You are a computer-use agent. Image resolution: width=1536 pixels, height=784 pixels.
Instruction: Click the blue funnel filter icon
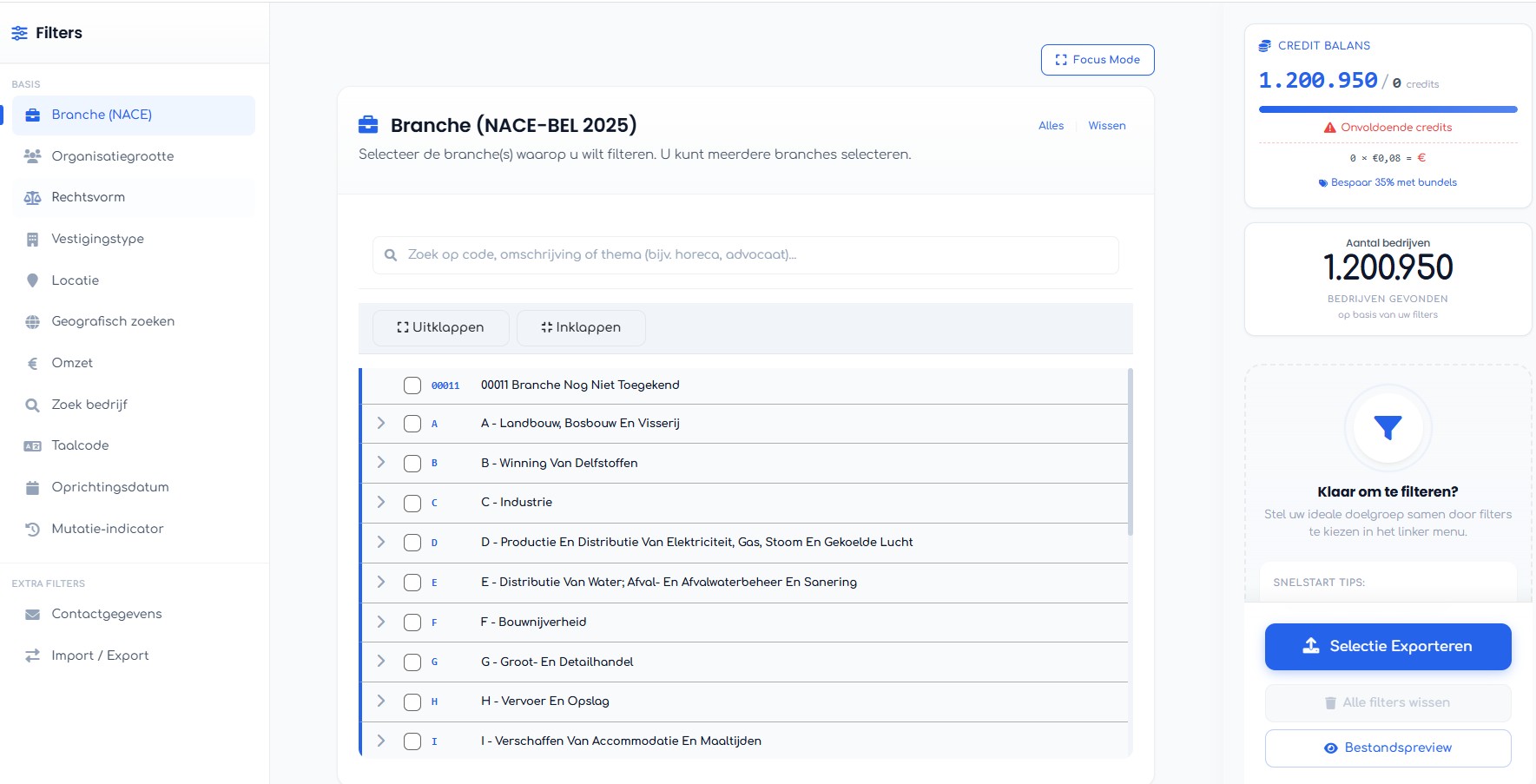[x=1388, y=427]
